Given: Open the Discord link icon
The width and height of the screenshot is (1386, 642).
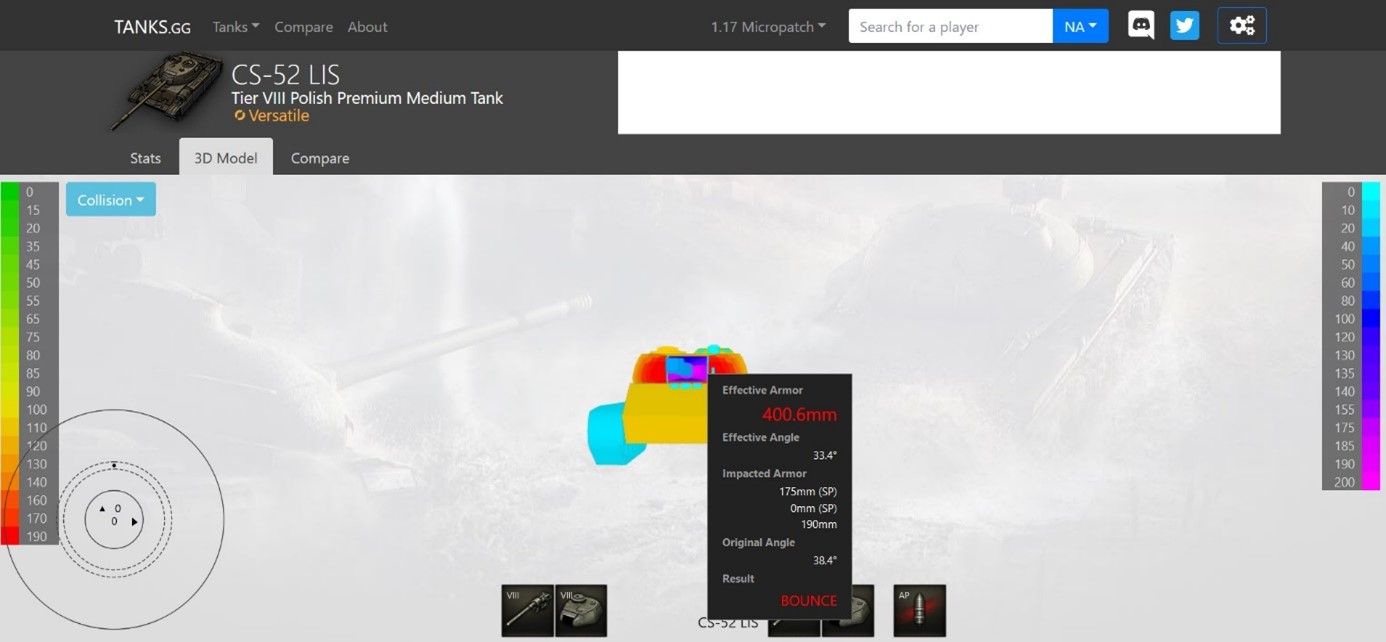Looking at the screenshot, I should point(1141,26).
